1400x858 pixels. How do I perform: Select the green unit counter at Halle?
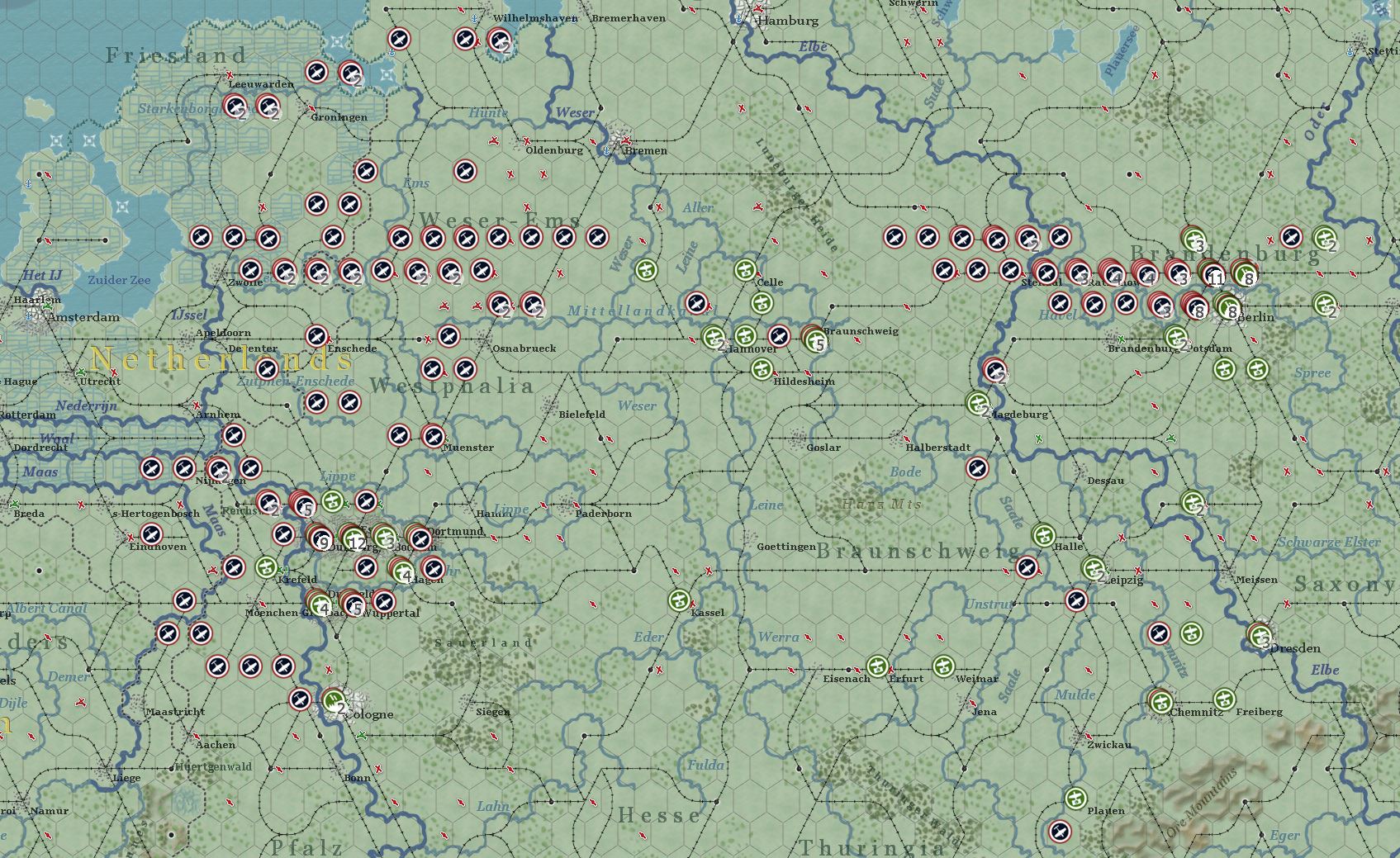click(1043, 535)
